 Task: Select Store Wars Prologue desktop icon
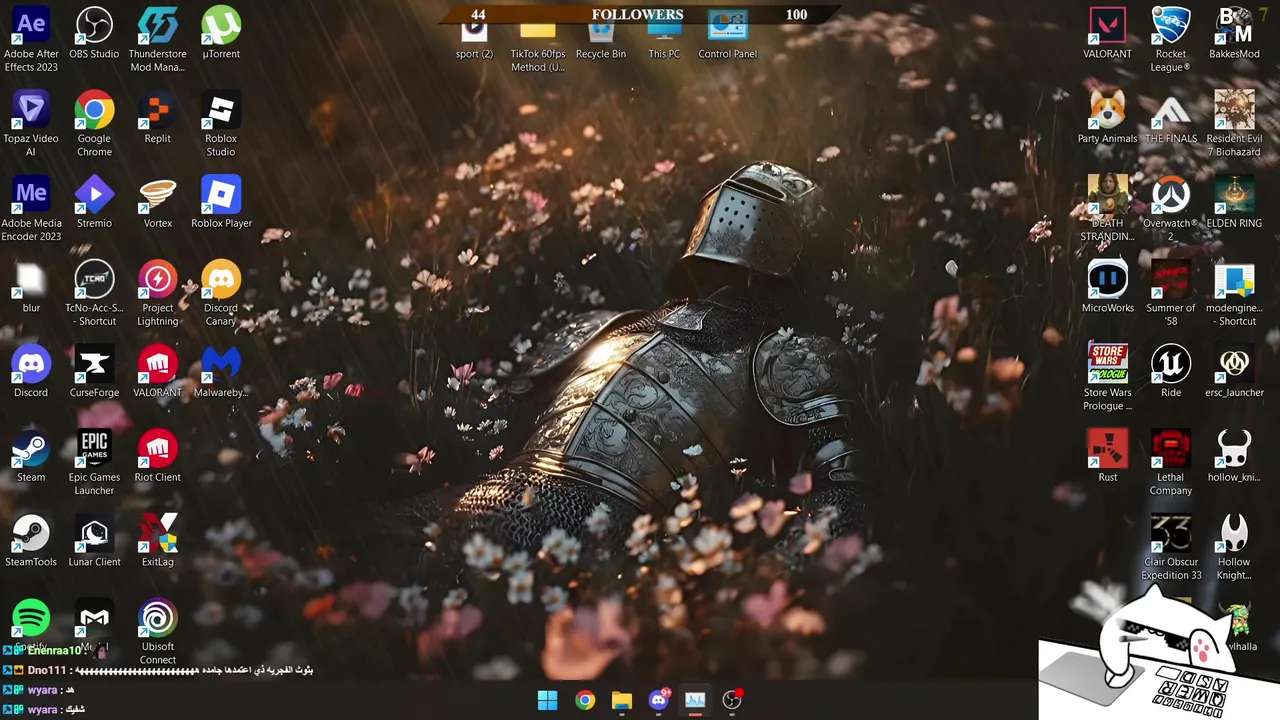click(x=1107, y=378)
